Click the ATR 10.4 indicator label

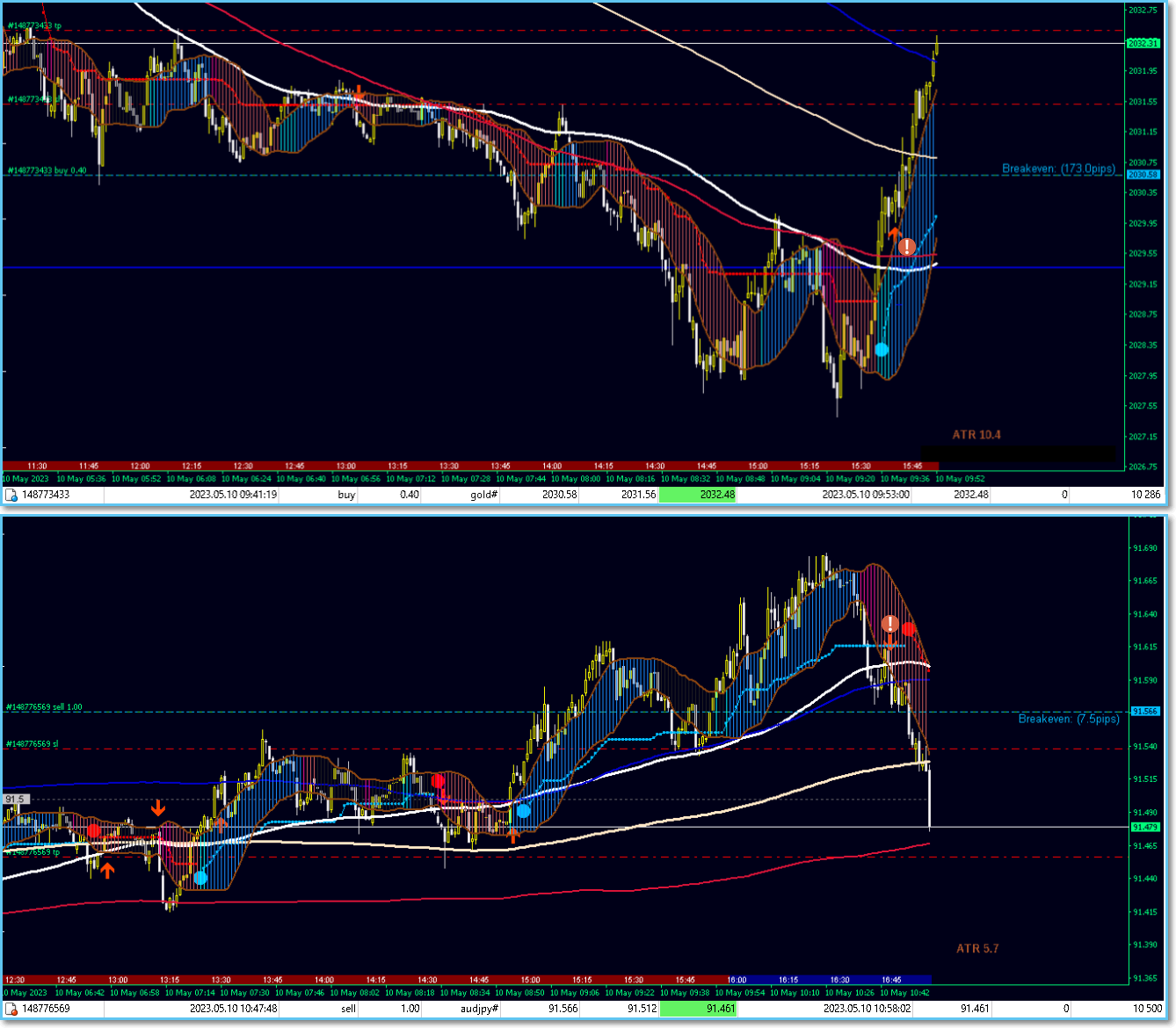click(x=976, y=435)
